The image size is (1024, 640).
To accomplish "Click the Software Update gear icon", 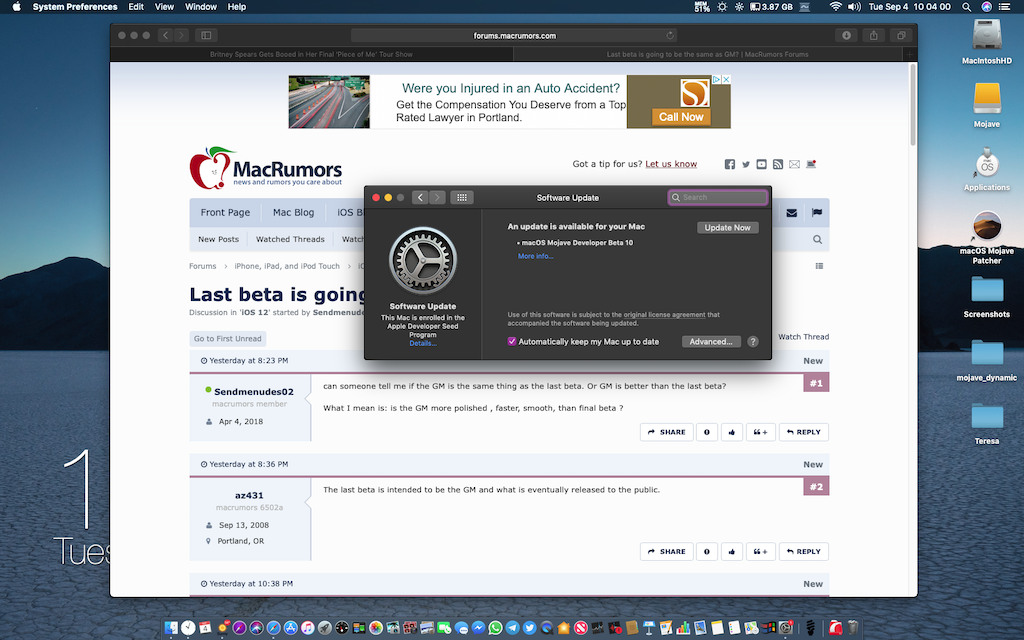I will 423,261.
